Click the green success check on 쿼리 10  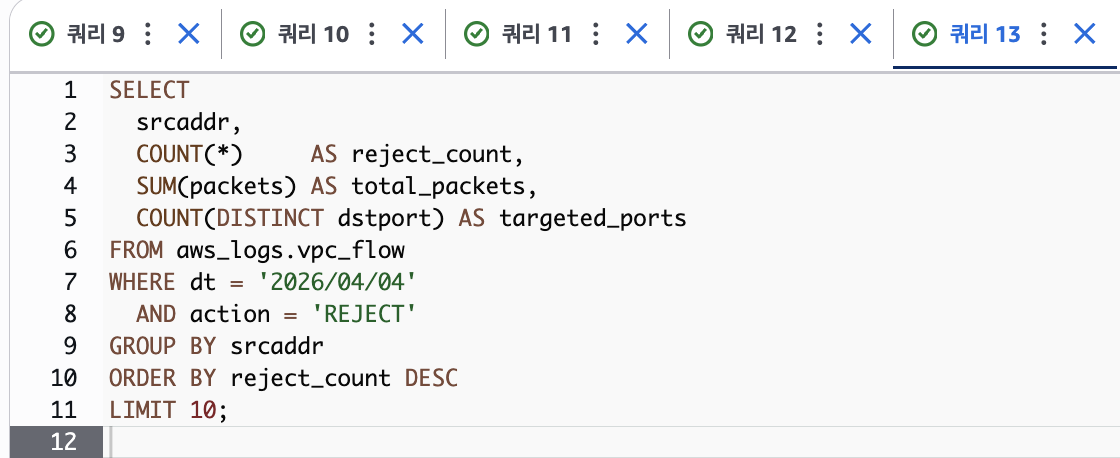point(253,34)
